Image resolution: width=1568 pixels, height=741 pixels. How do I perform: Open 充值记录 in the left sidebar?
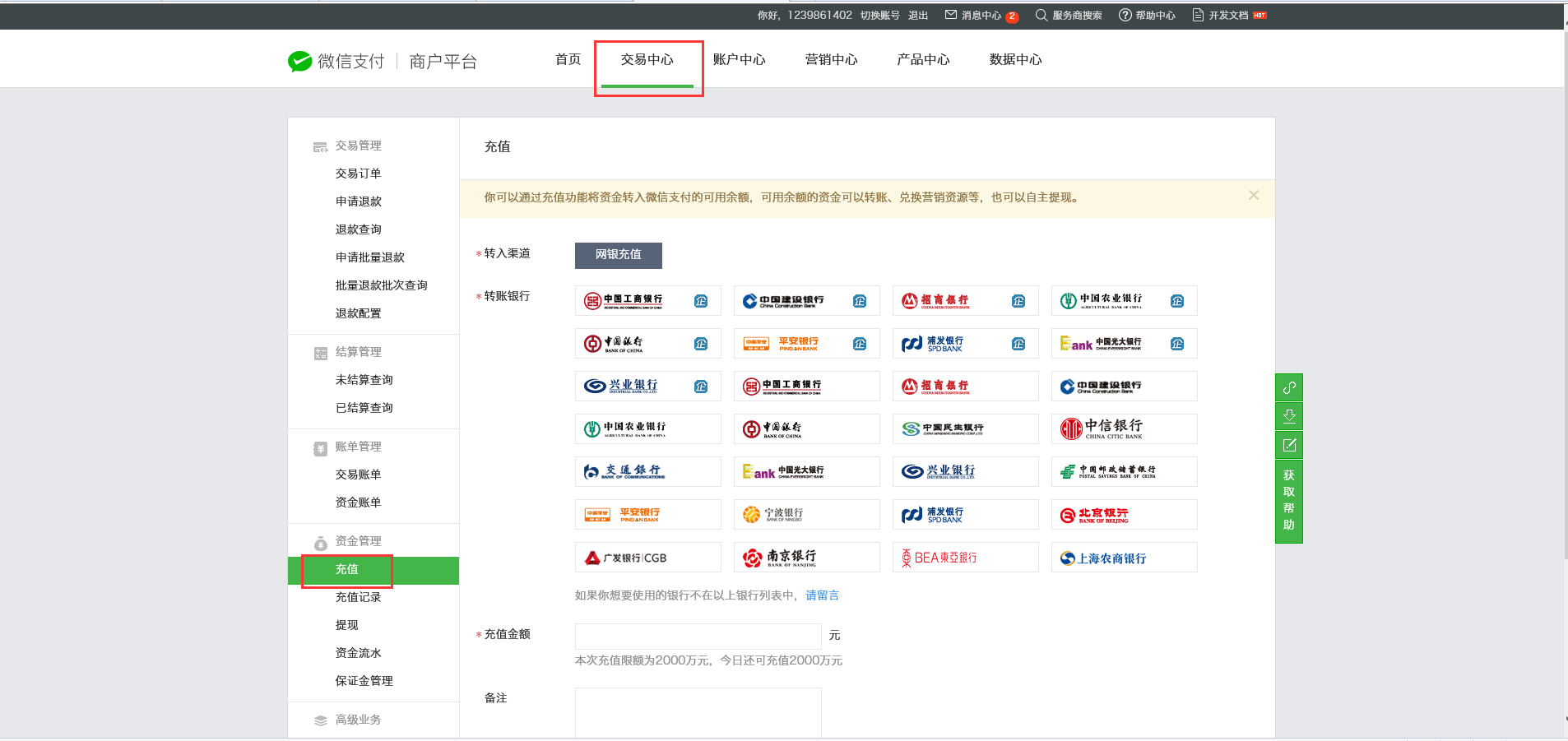358,597
